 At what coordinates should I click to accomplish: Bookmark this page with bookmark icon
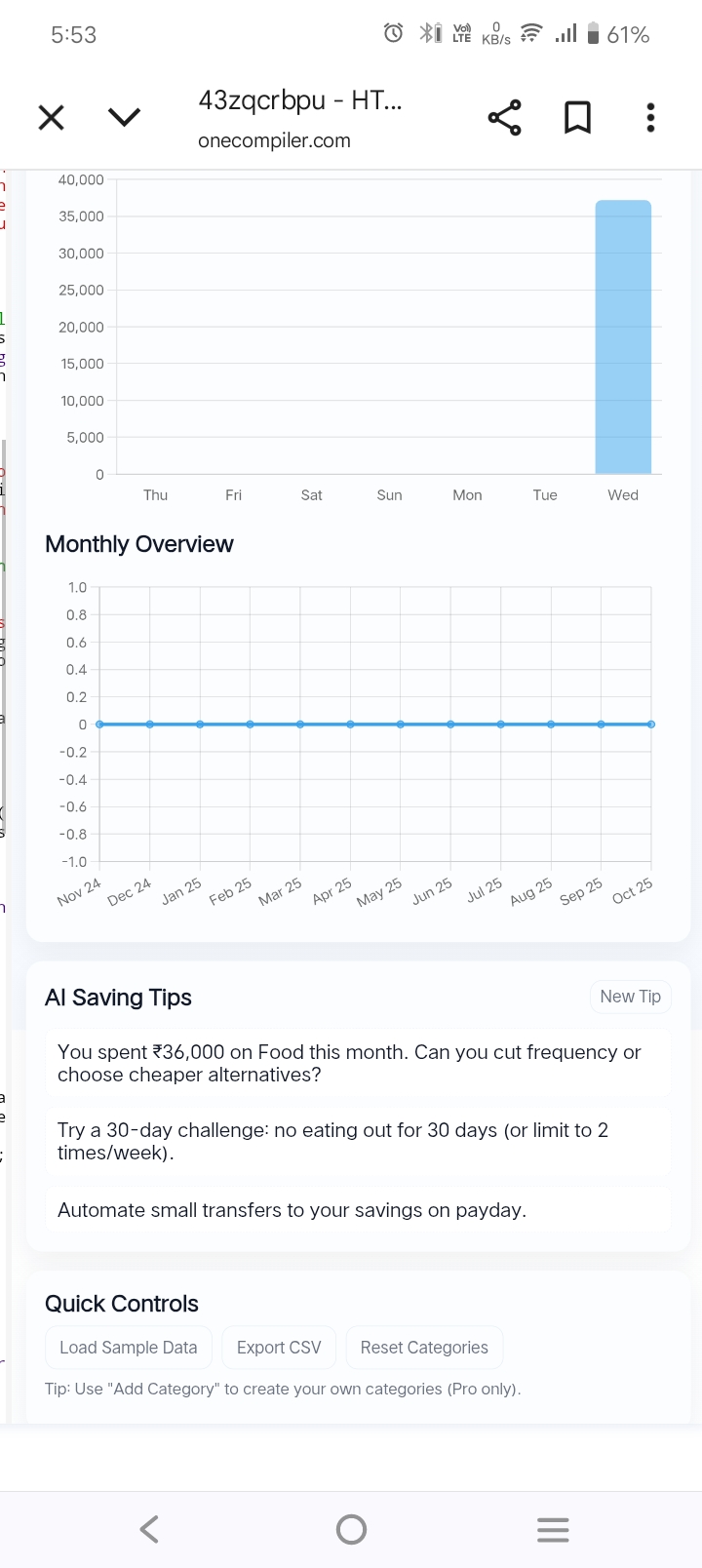tap(577, 118)
